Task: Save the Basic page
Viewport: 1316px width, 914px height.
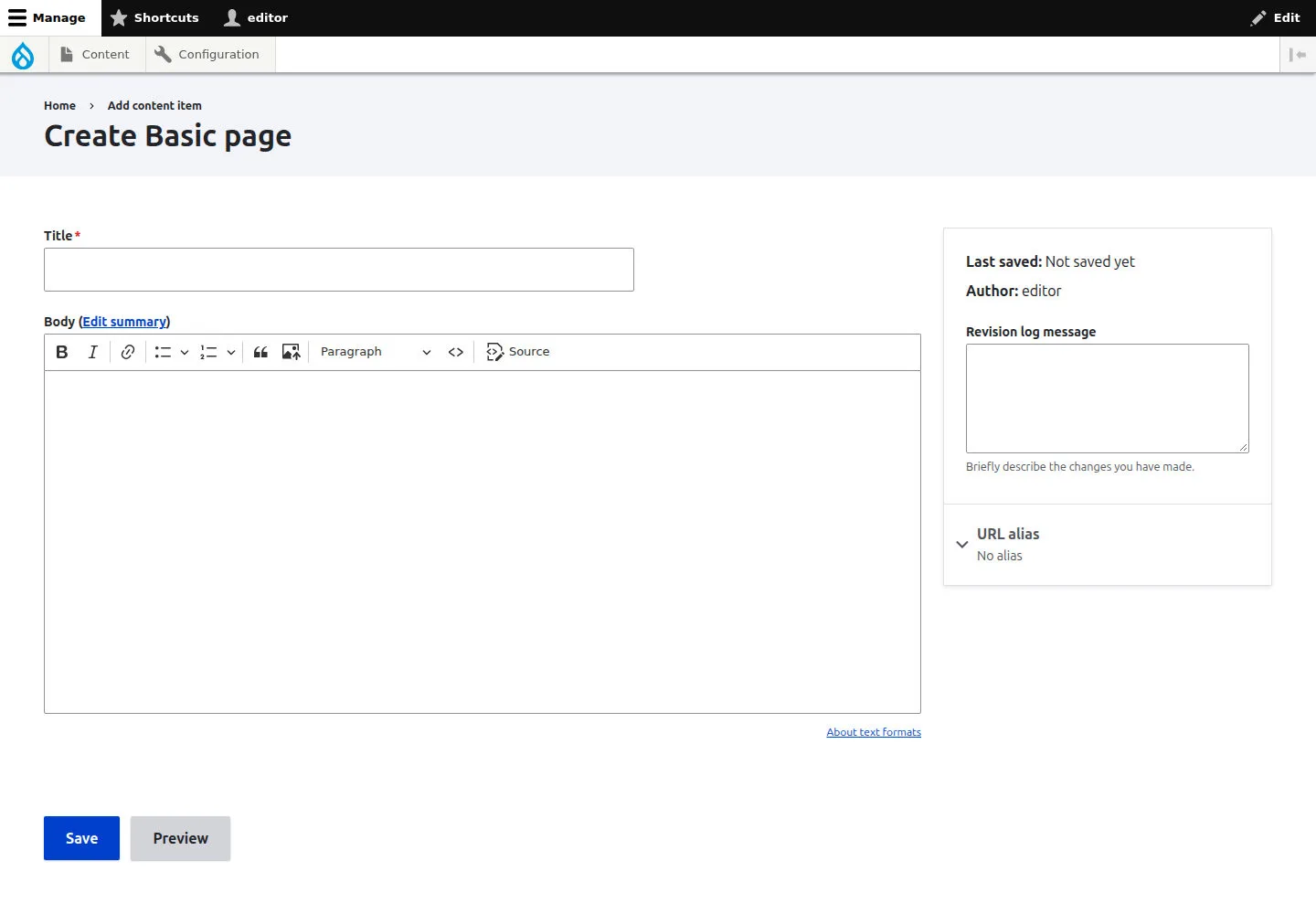Action: coord(81,838)
